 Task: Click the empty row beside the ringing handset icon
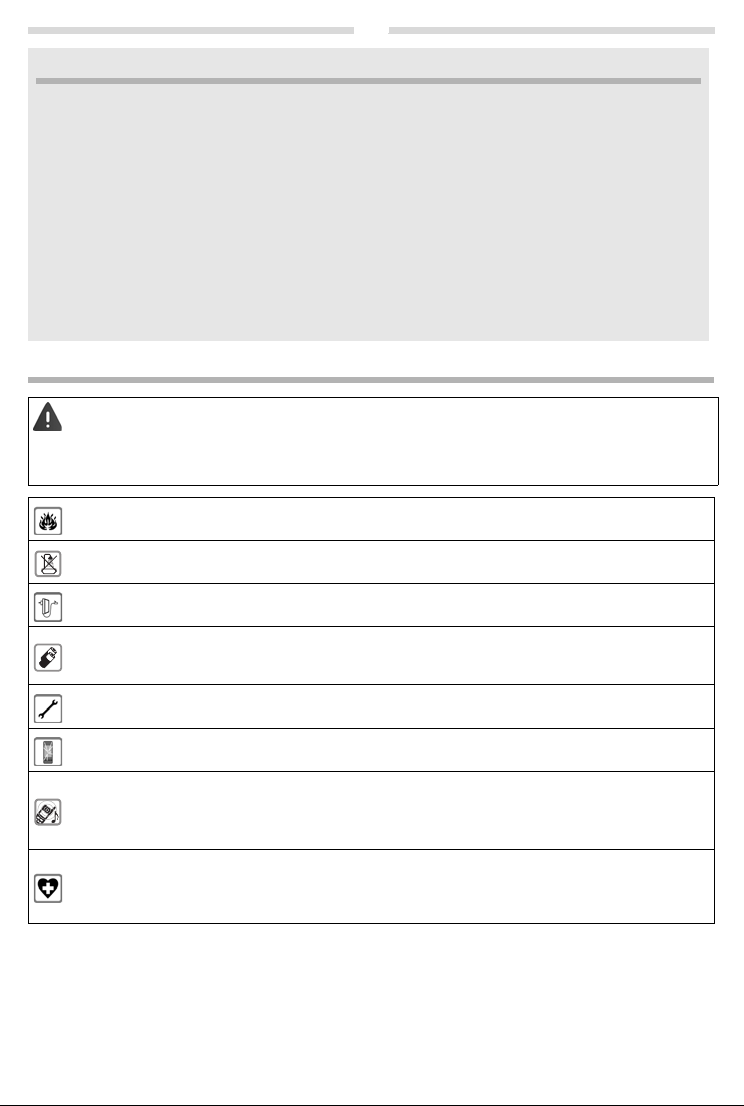371,810
